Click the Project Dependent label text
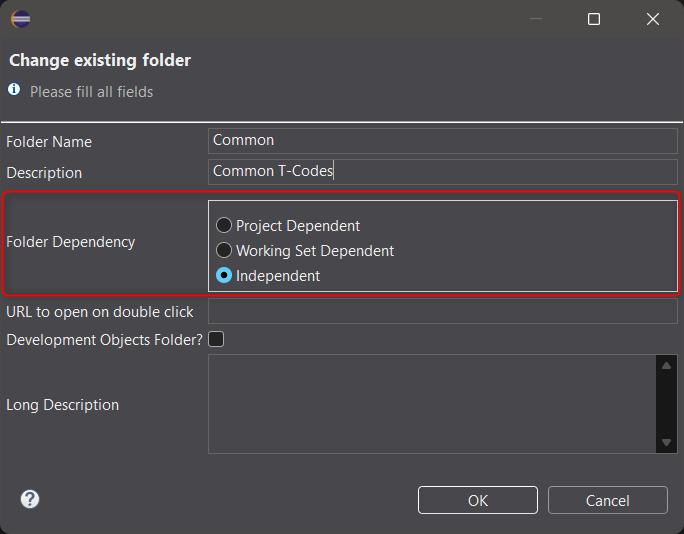 click(298, 226)
